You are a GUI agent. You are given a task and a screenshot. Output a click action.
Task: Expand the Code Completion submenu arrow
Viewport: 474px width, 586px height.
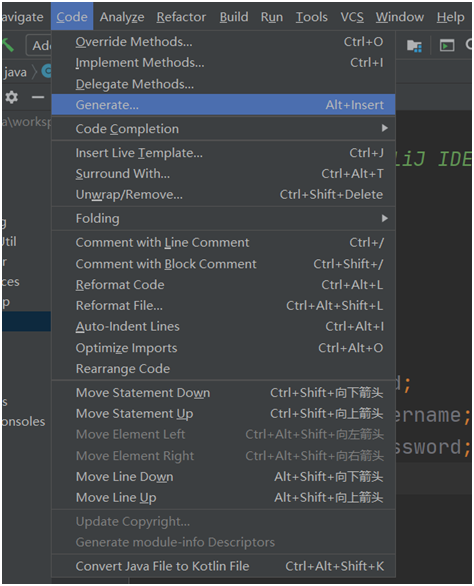point(385,128)
